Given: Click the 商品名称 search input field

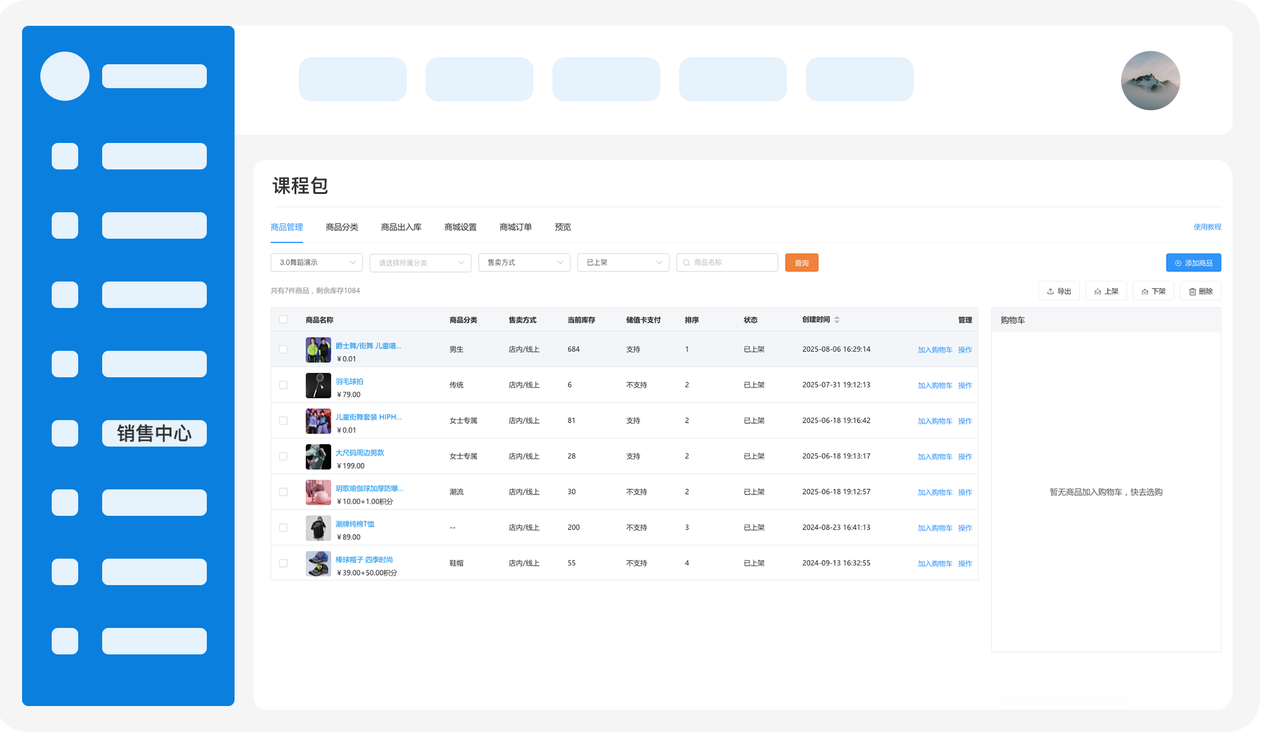Looking at the screenshot, I should pyautogui.click(x=732, y=263).
